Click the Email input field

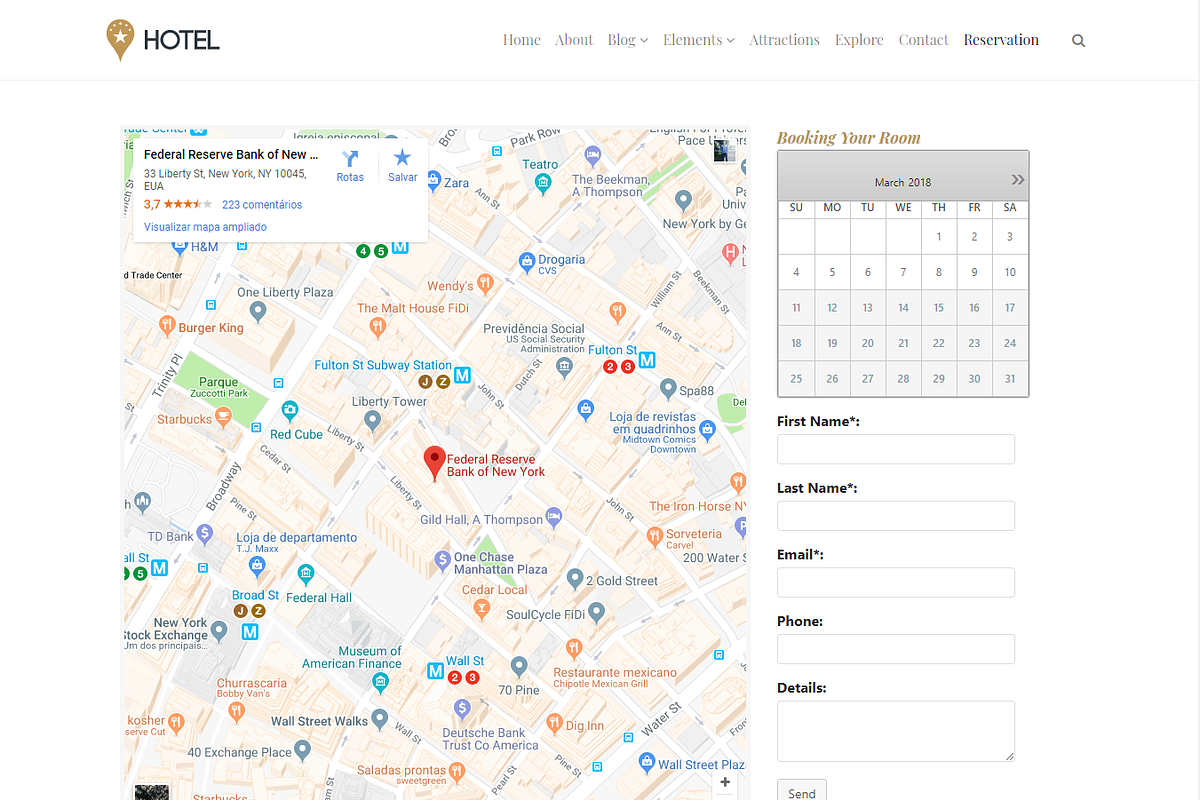click(896, 582)
